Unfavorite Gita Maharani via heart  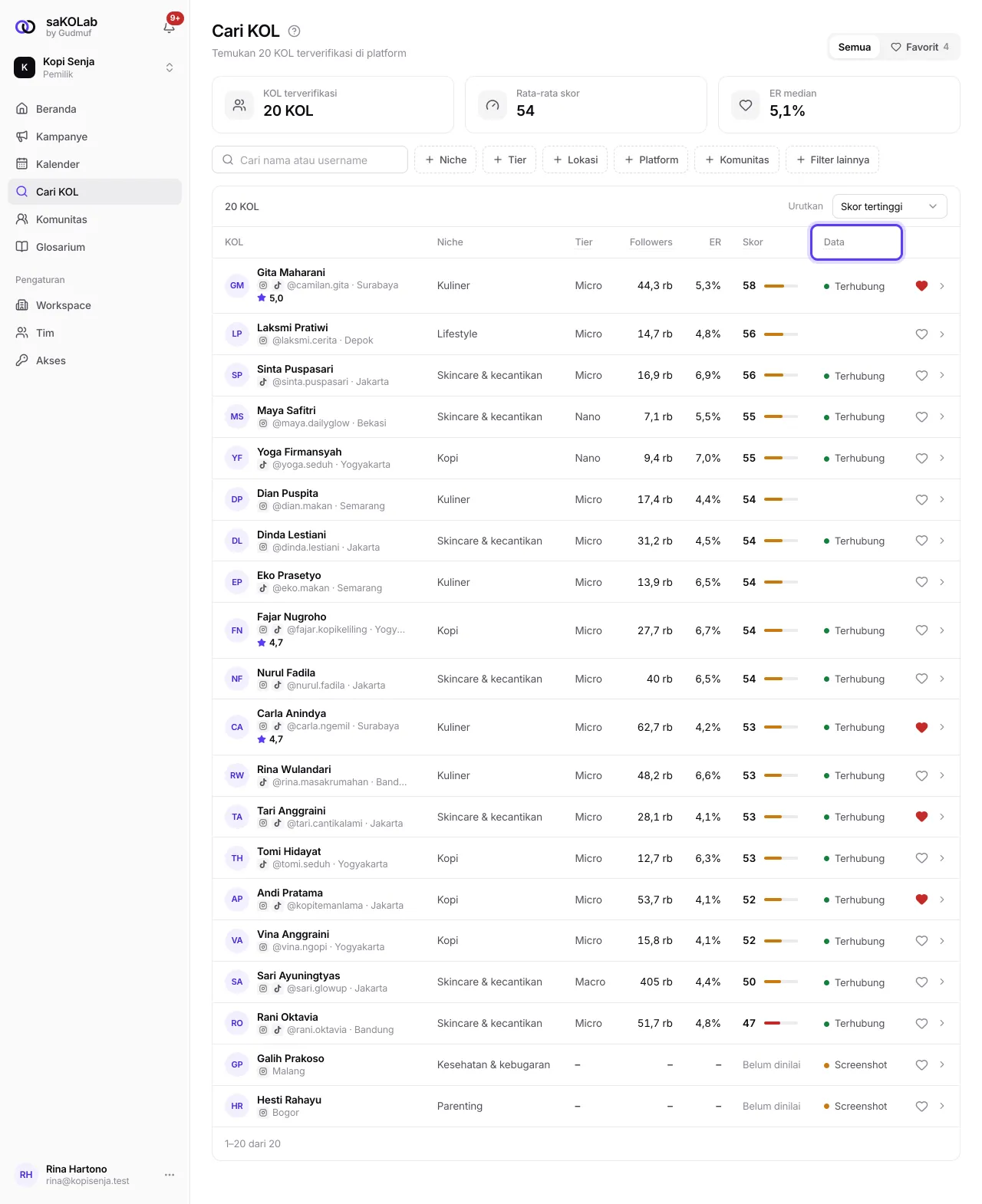921,286
